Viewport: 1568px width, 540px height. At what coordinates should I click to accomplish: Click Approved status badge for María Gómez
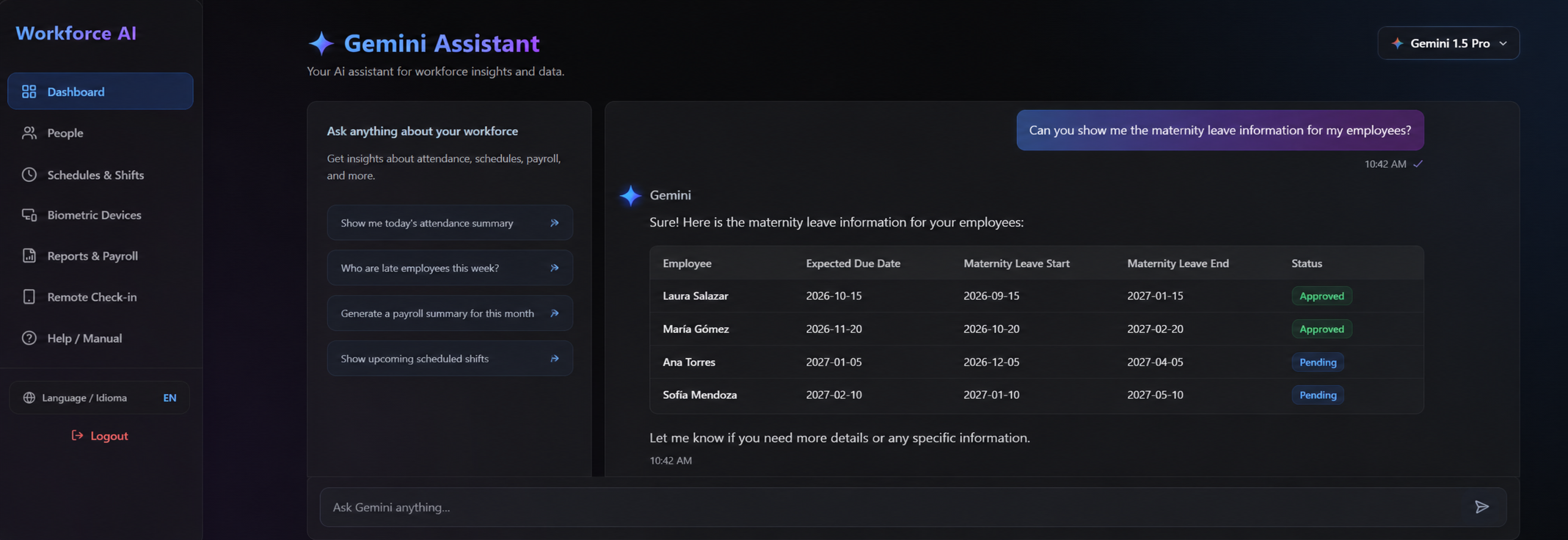tap(1321, 329)
